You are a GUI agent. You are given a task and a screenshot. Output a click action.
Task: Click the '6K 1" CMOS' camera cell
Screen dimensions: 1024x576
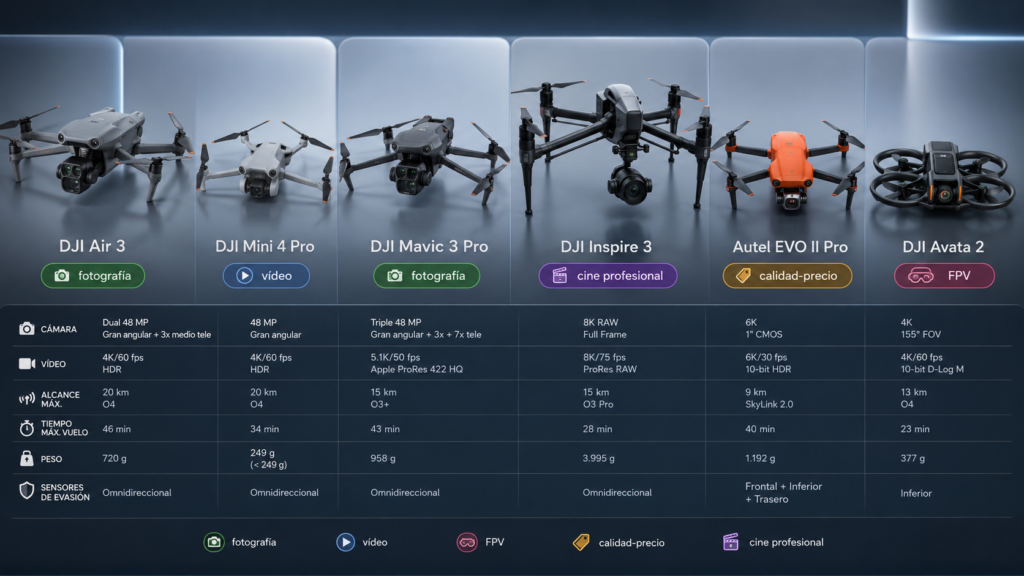[763, 328]
